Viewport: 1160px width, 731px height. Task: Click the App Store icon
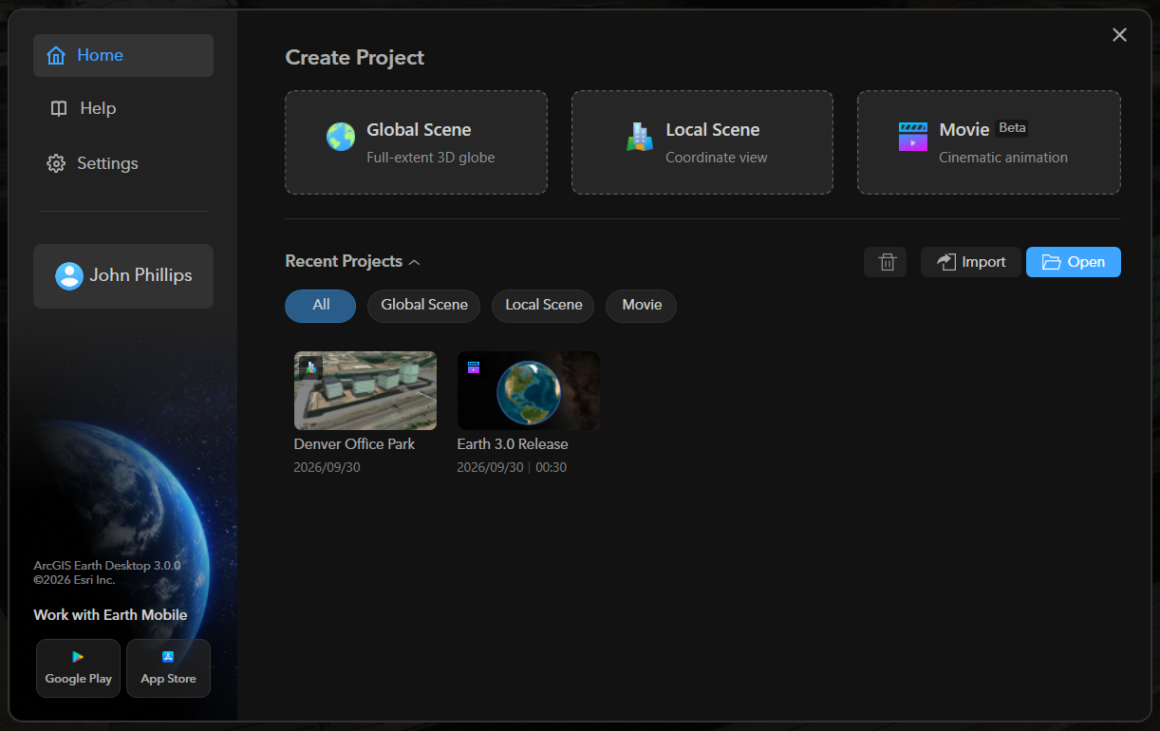[x=168, y=657]
